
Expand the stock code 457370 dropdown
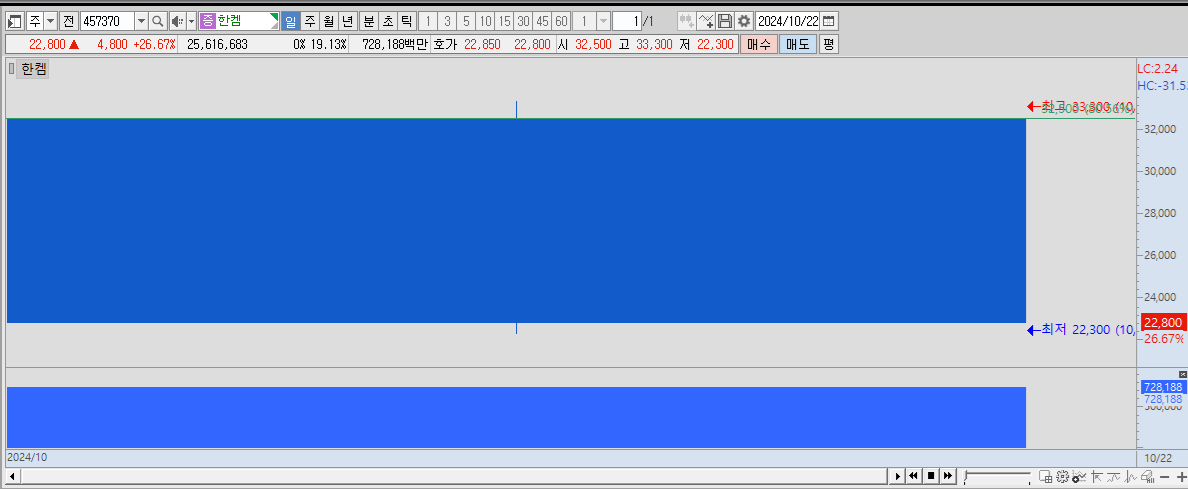click(x=141, y=21)
